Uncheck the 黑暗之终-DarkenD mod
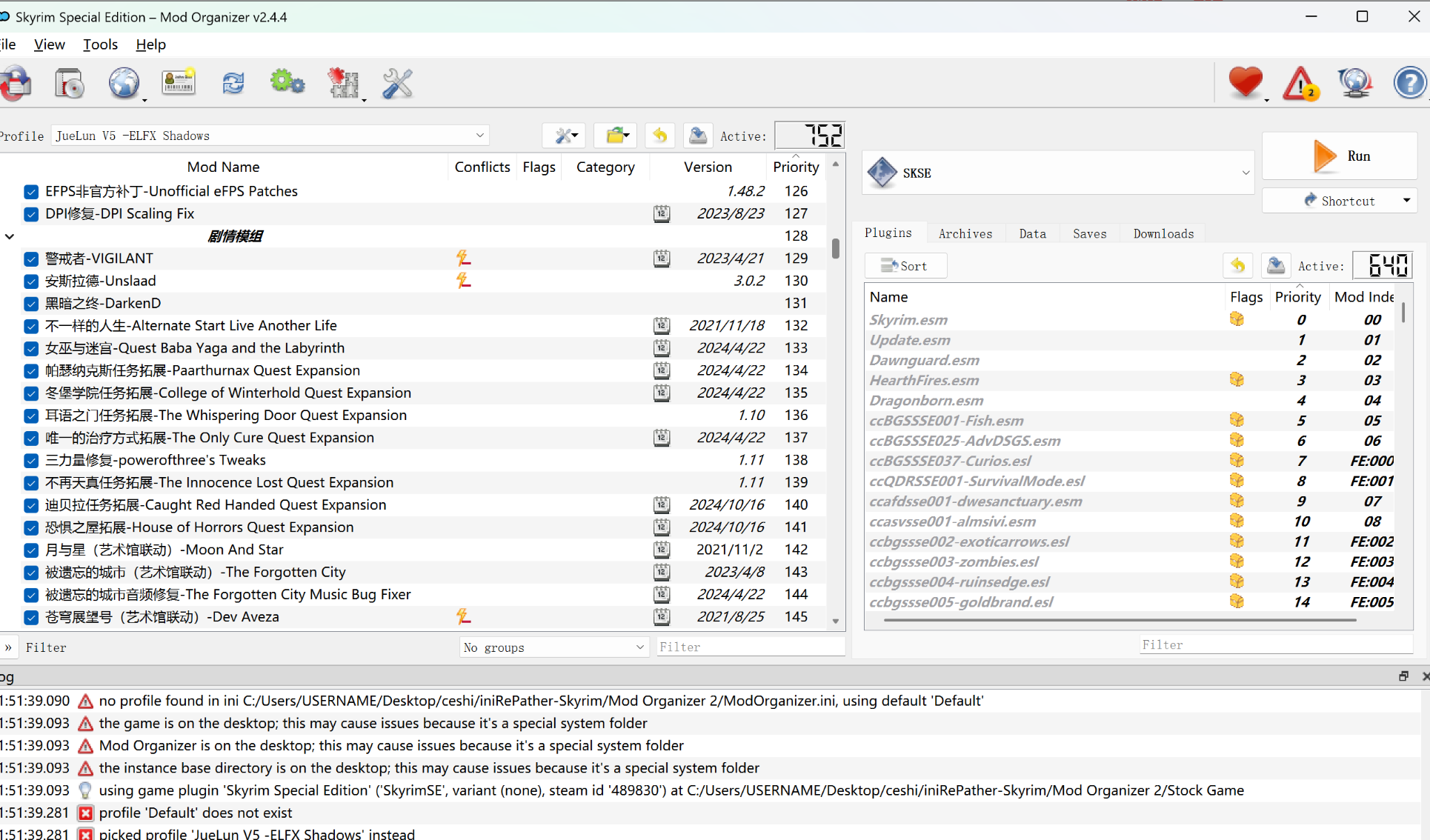The width and height of the screenshot is (1430, 840). (31, 304)
